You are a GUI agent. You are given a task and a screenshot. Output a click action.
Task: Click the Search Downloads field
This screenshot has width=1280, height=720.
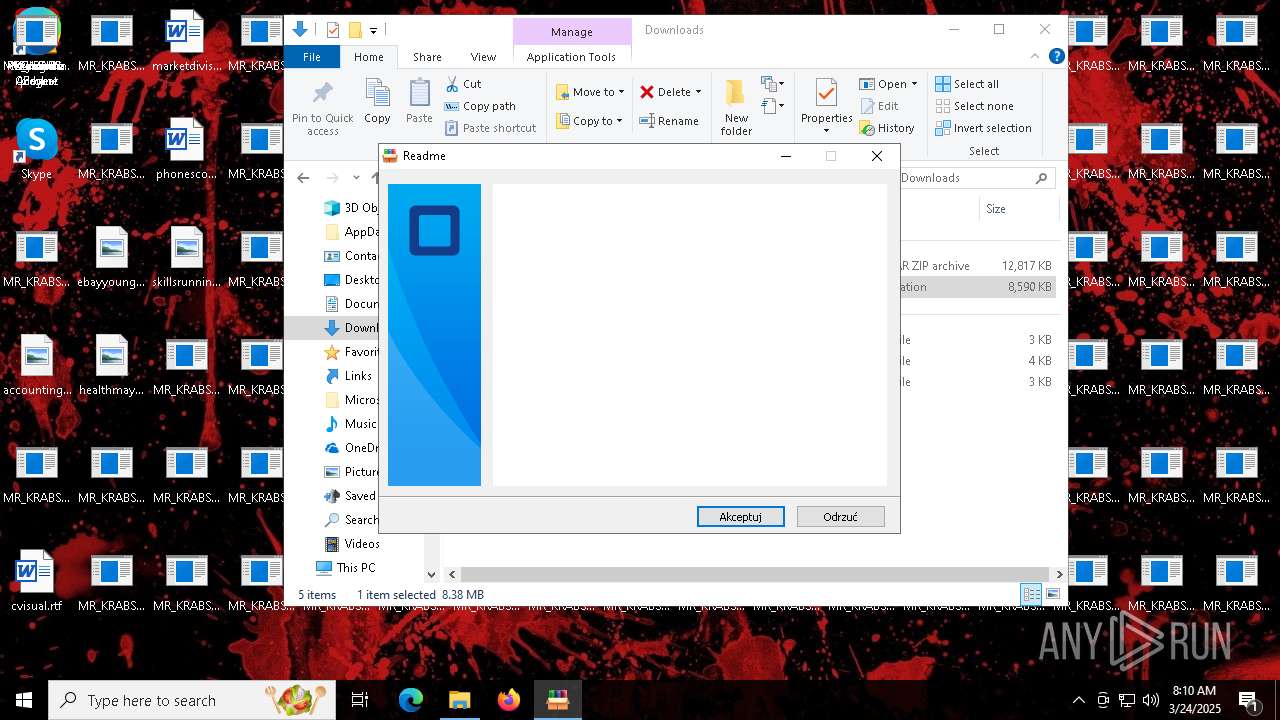[x=976, y=178]
